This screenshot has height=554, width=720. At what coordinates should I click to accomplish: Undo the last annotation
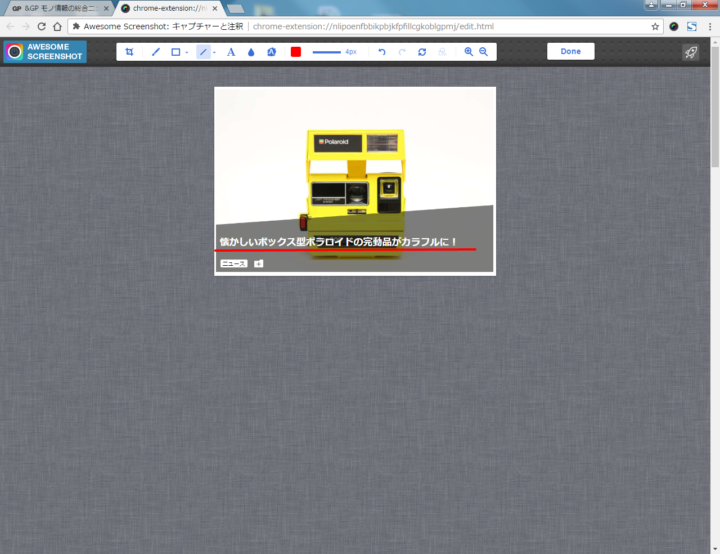[x=382, y=52]
